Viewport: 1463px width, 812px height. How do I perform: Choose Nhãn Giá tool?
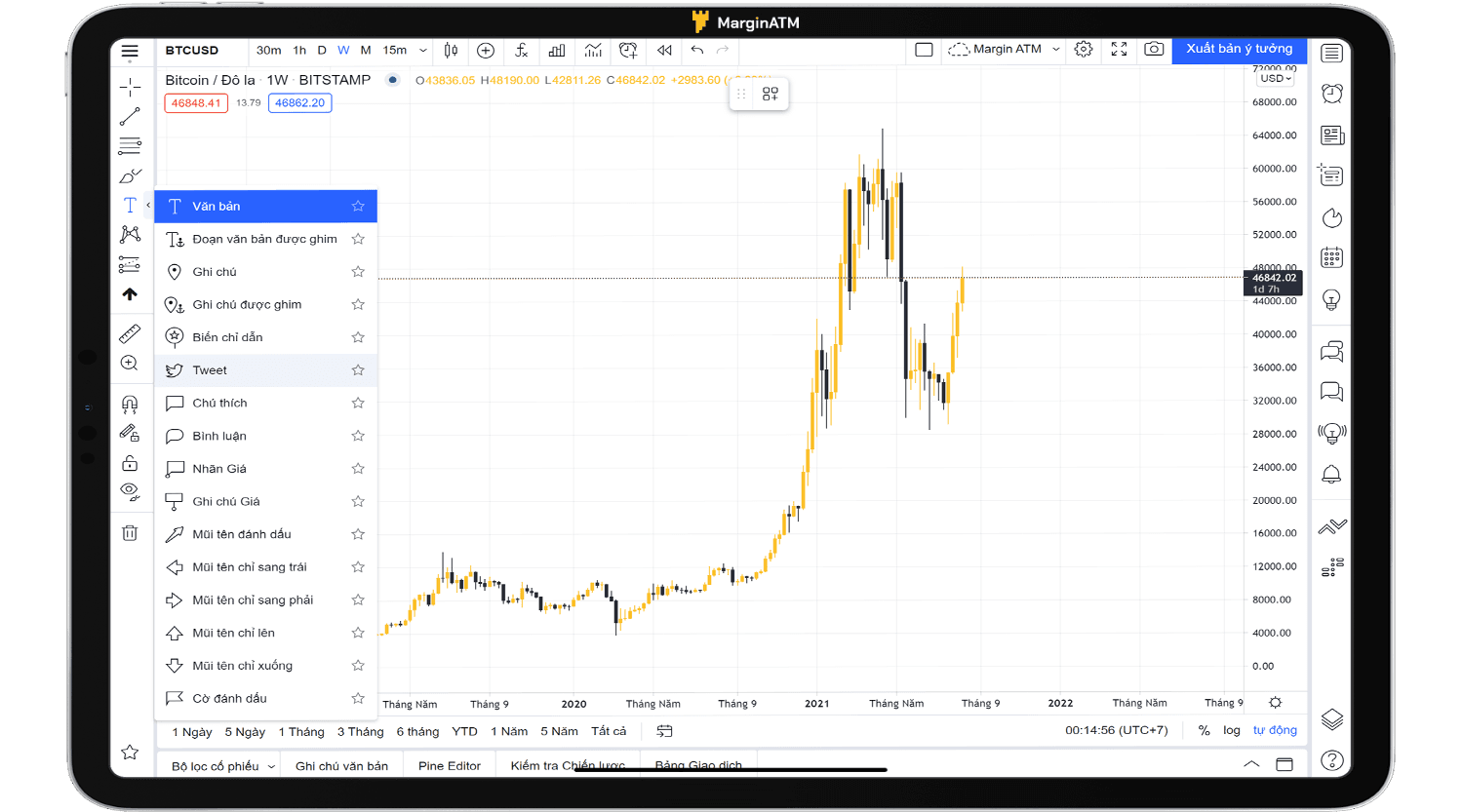click(x=265, y=469)
